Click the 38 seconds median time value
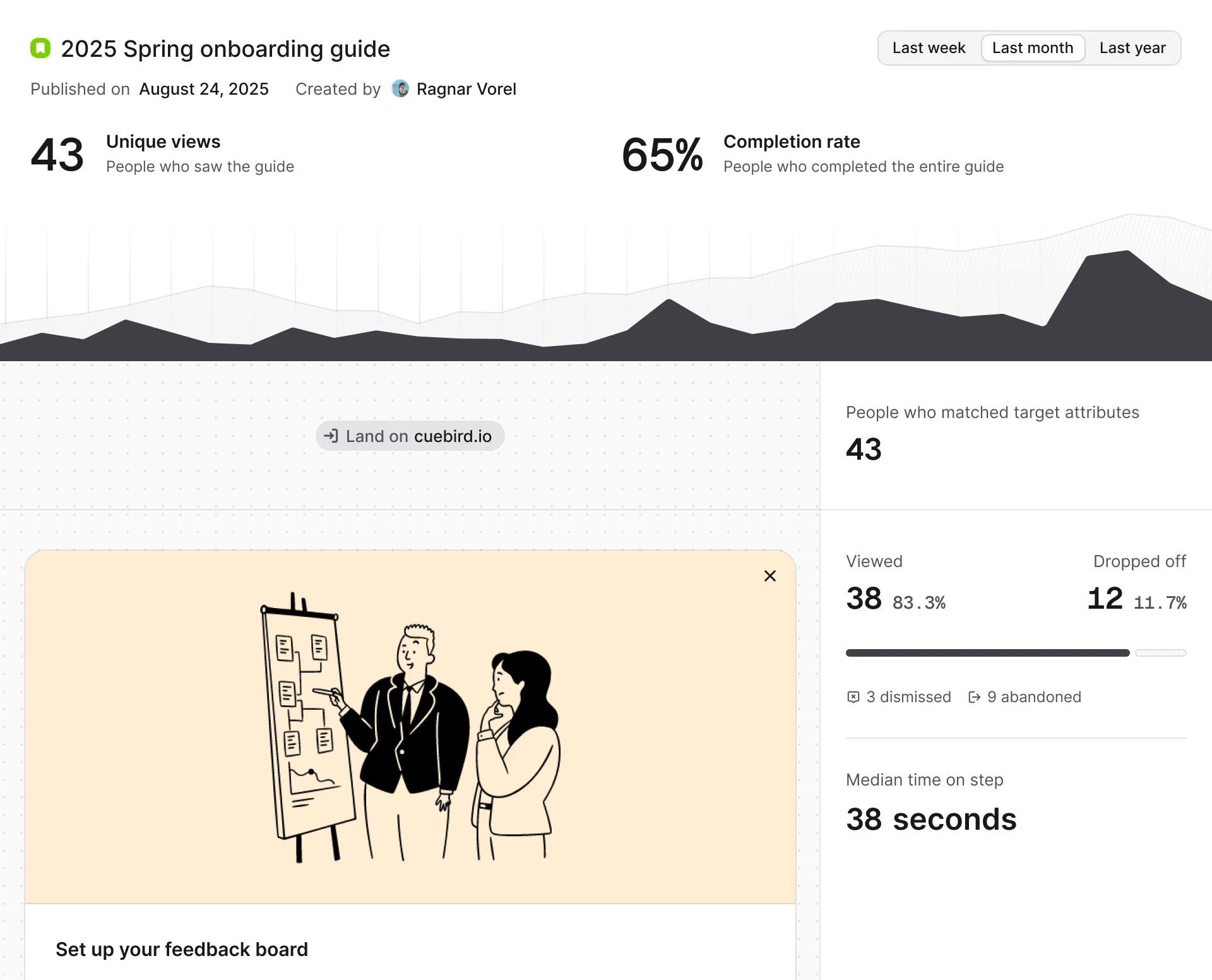 (931, 819)
